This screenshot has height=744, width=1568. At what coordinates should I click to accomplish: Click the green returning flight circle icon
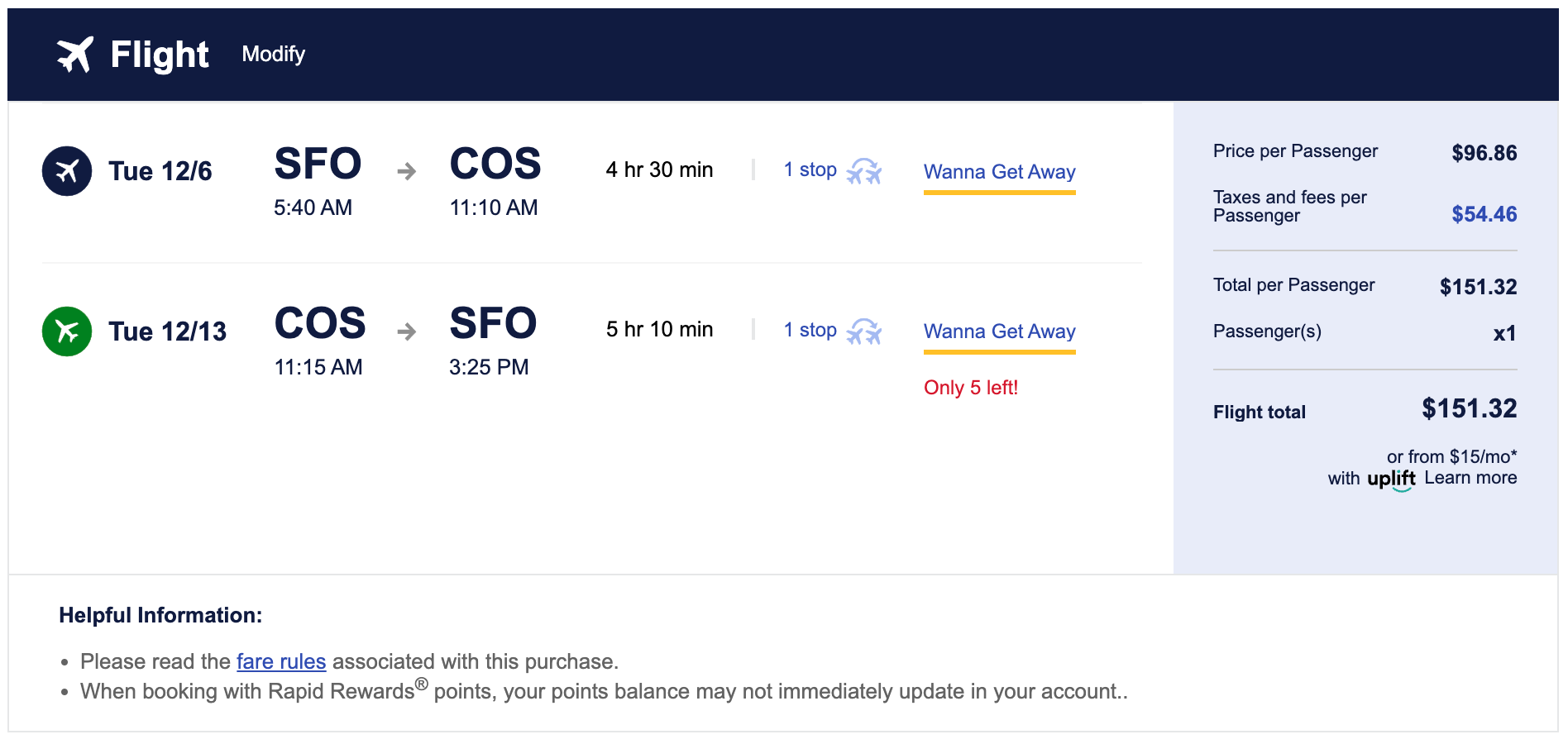(67, 331)
